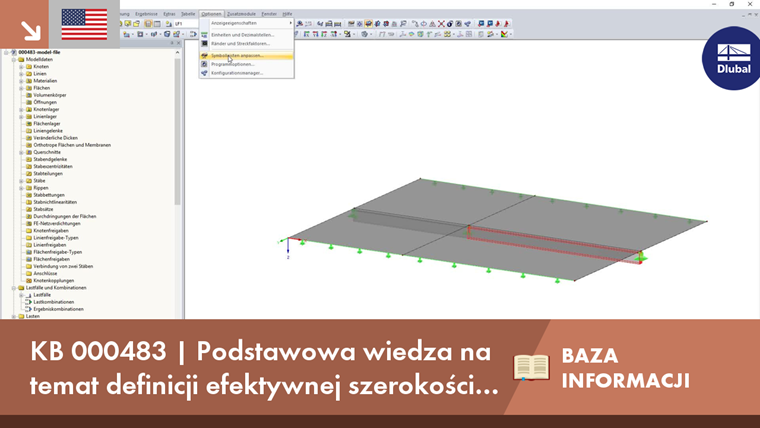Select Flächenfreigabe-Typen tree item
760x428 pixels.
(x=57, y=252)
